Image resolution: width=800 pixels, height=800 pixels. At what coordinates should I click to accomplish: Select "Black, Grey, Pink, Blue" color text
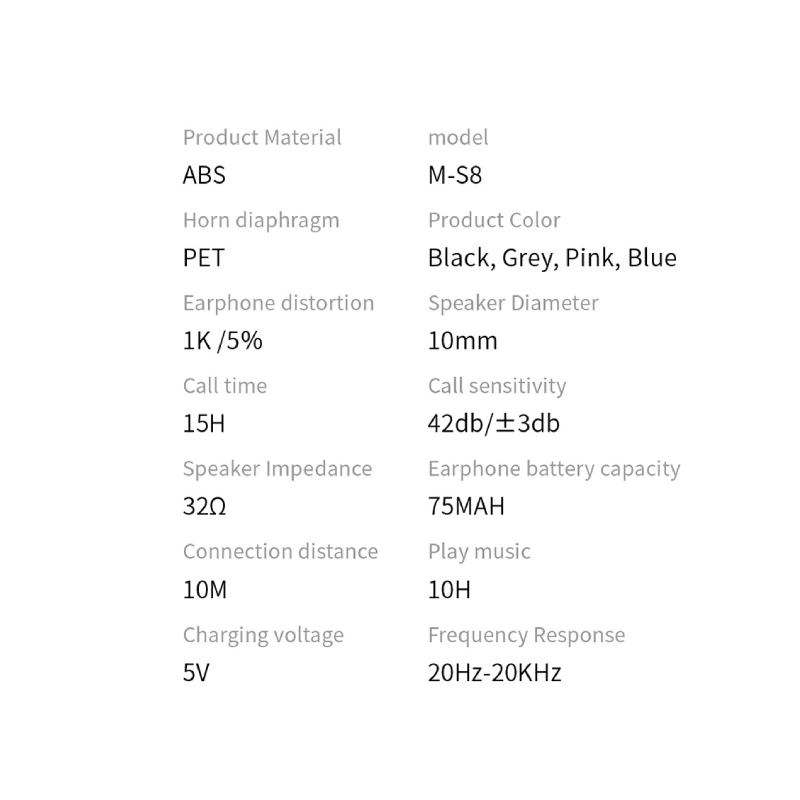click(552, 258)
